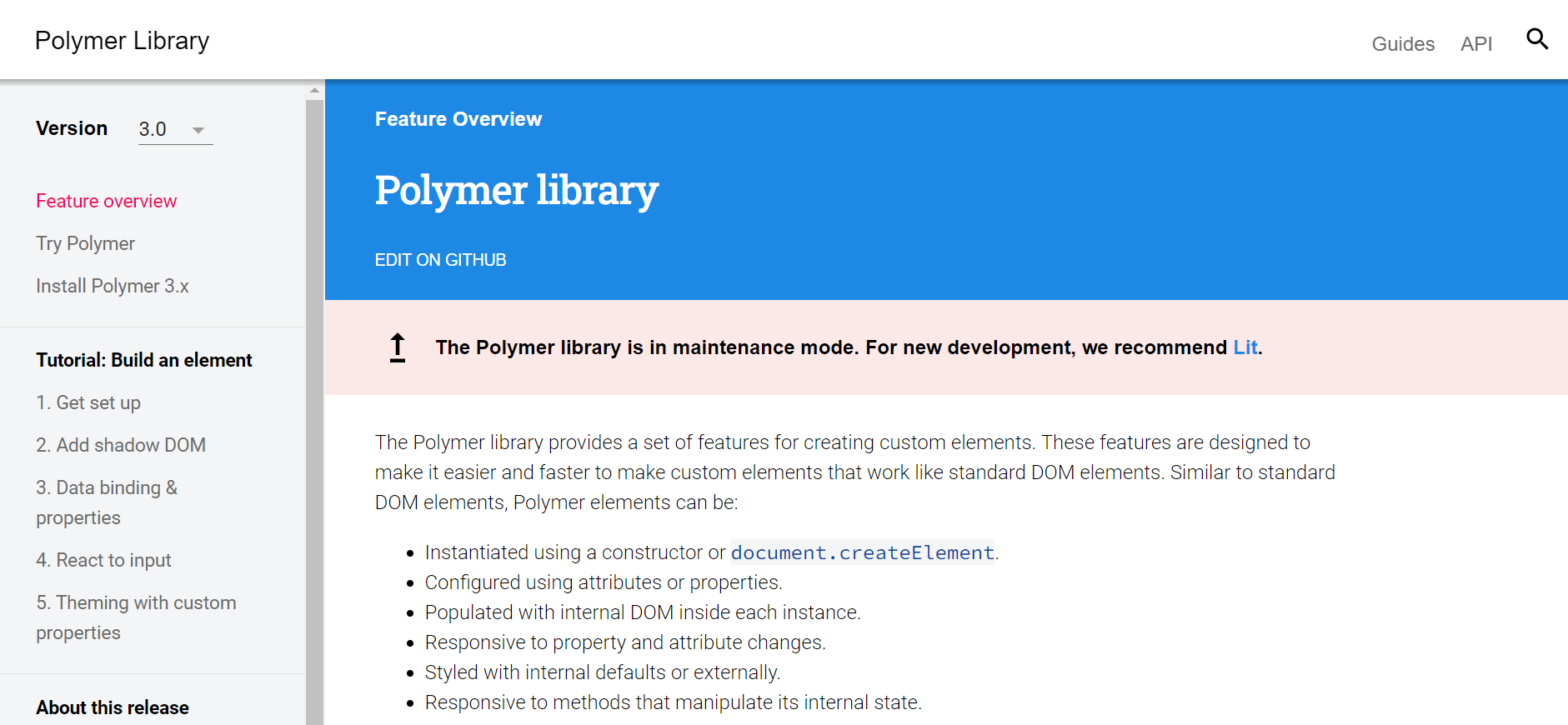This screenshot has height=725, width=1568.
Task: Open 5. Theming with custom properties
Action: (136, 617)
